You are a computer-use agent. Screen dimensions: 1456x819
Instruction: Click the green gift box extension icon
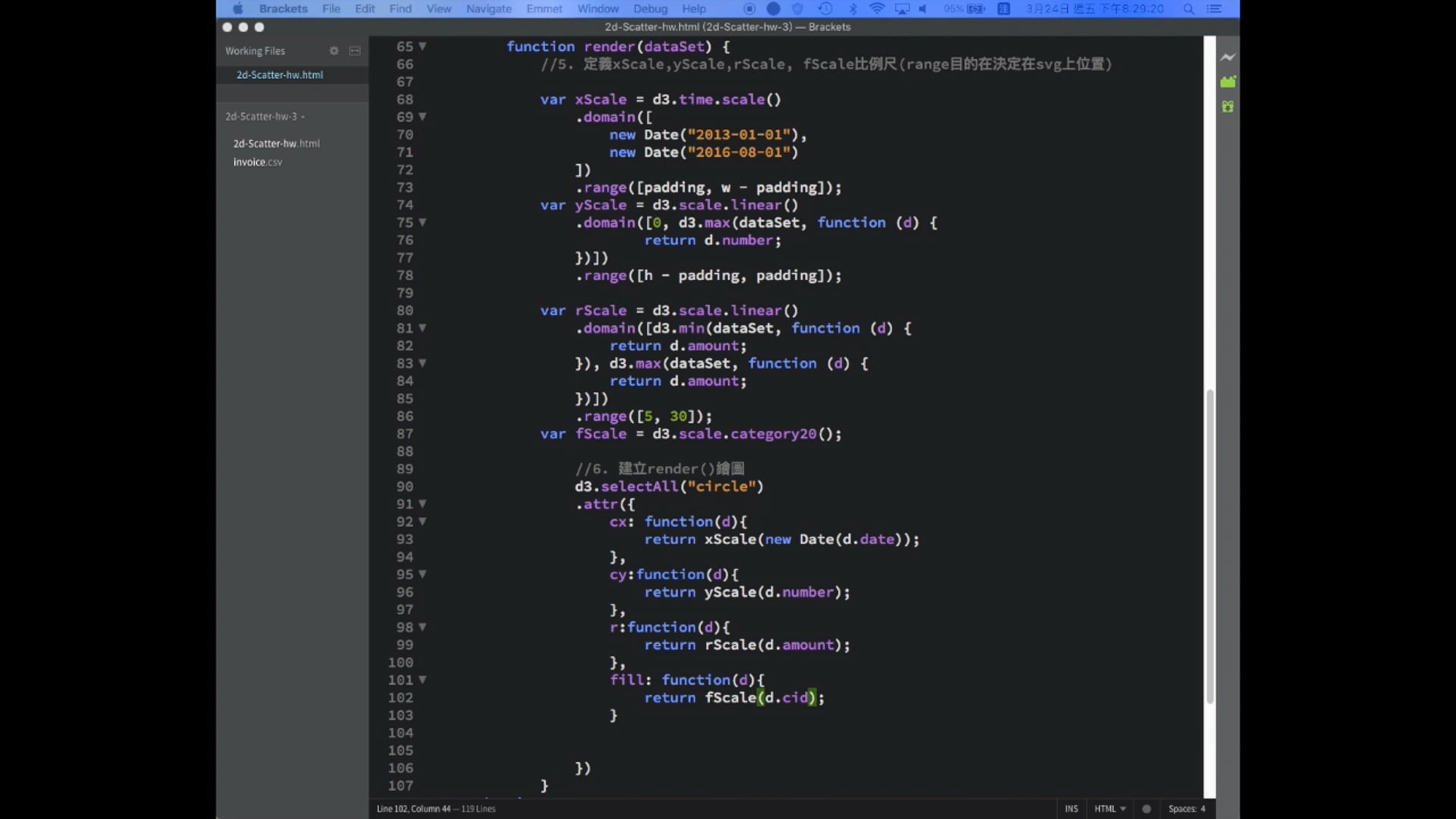[1228, 107]
